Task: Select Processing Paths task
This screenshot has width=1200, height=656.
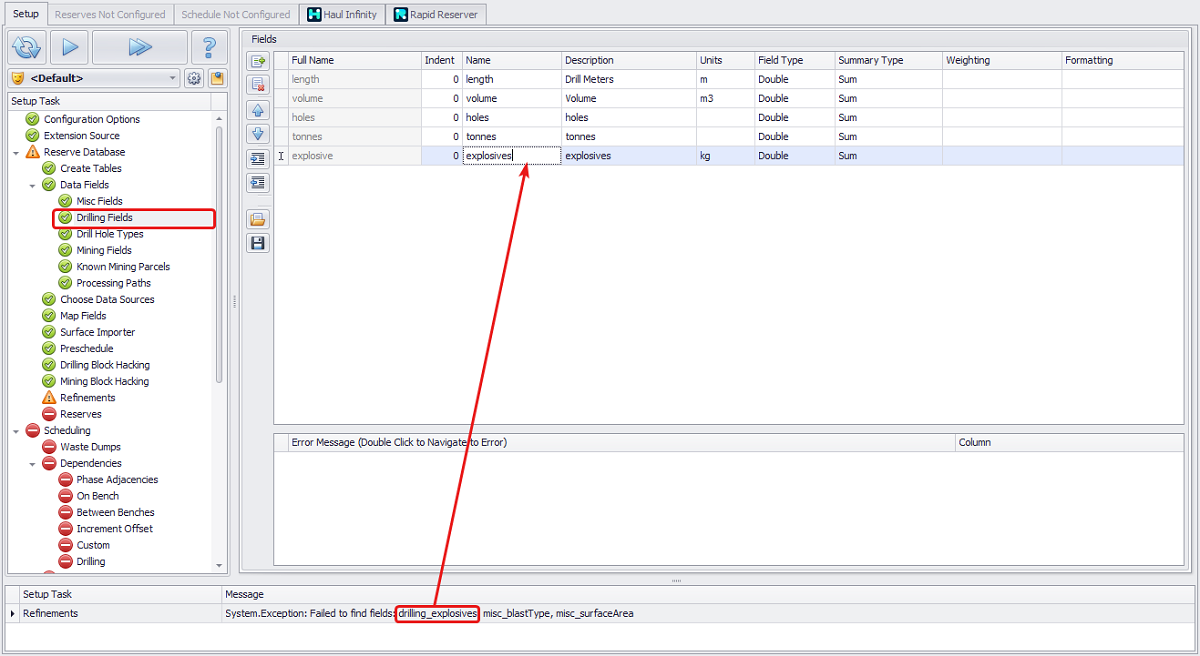Action: (114, 283)
